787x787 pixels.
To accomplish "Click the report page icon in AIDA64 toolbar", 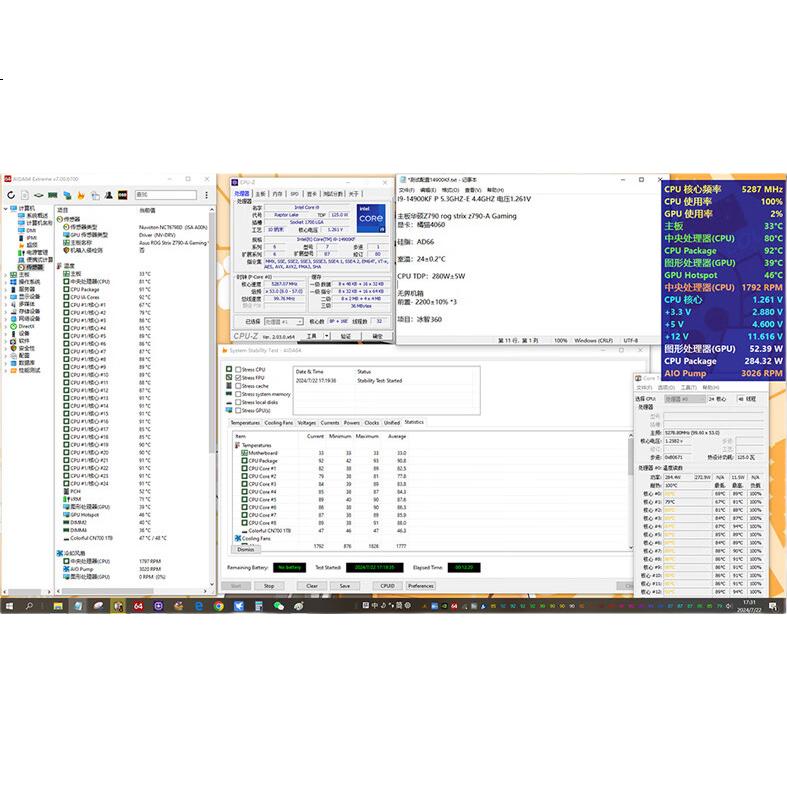I will pyautogui.click(x=25, y=195).
